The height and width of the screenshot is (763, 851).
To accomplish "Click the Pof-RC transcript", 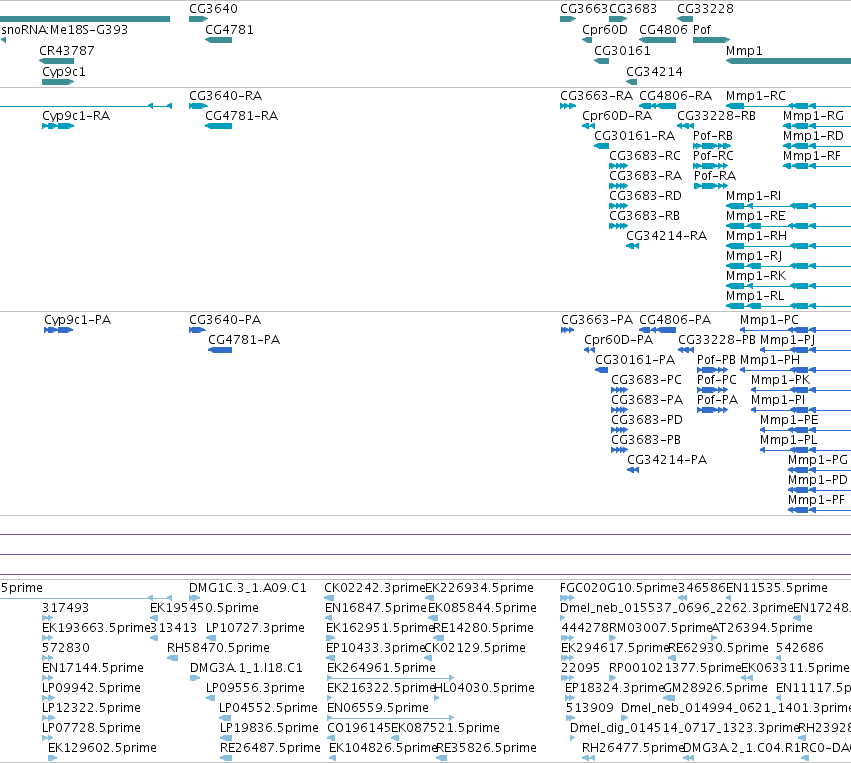I will (710, 166).
